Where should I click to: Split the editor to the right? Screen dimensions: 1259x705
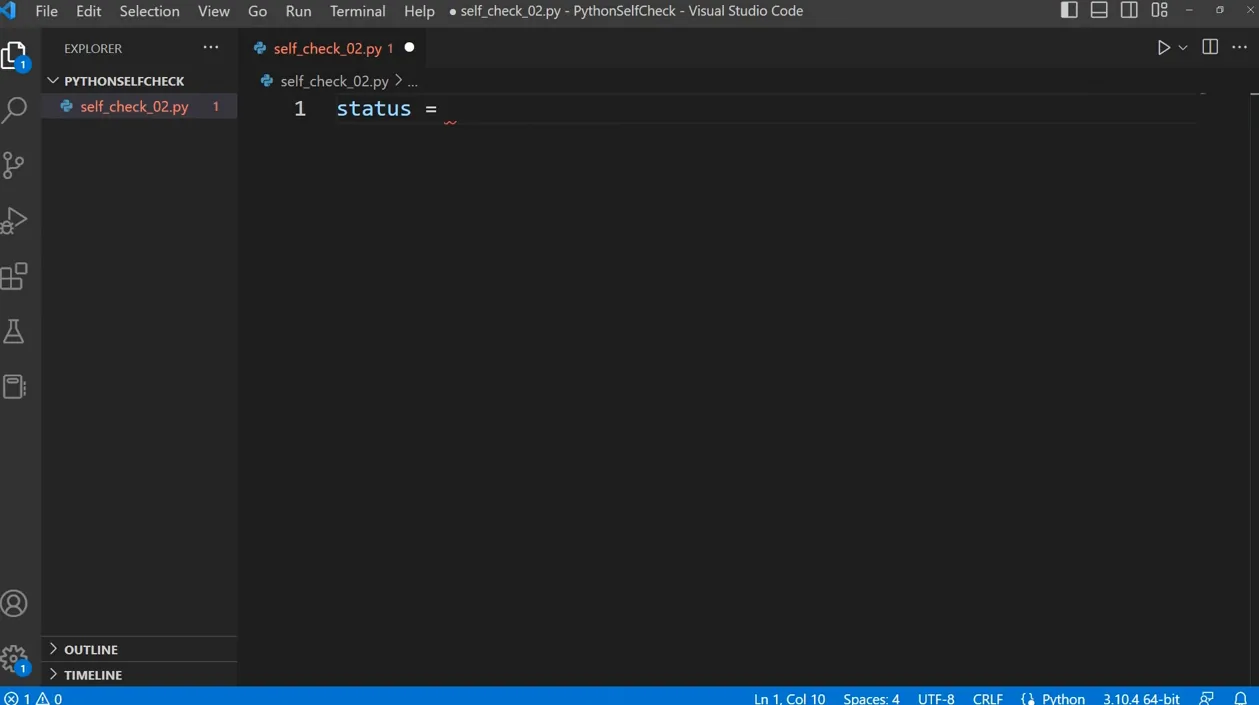(x=1210, y=47)
